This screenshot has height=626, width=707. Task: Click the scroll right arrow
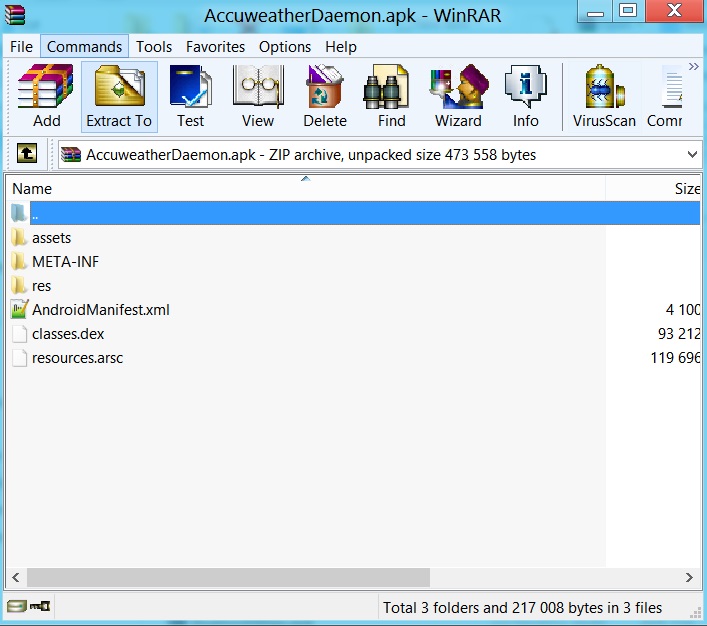pos(689,577)
